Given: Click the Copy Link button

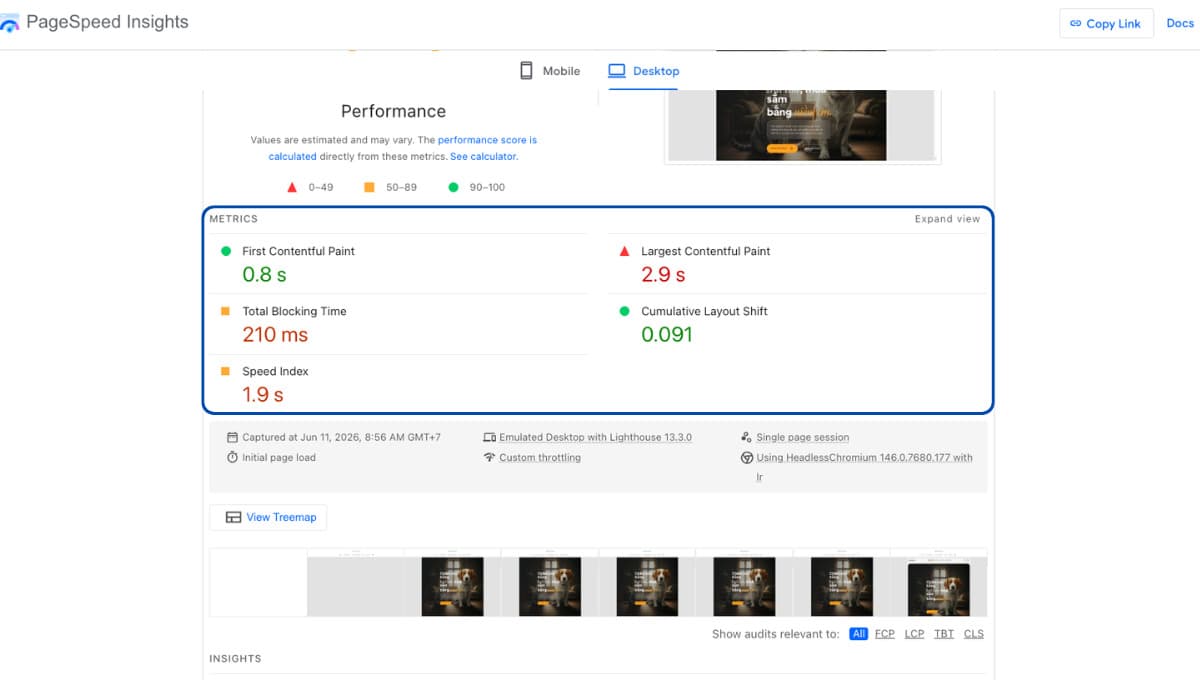Looking at the screenshot, I should point(1106,24).
